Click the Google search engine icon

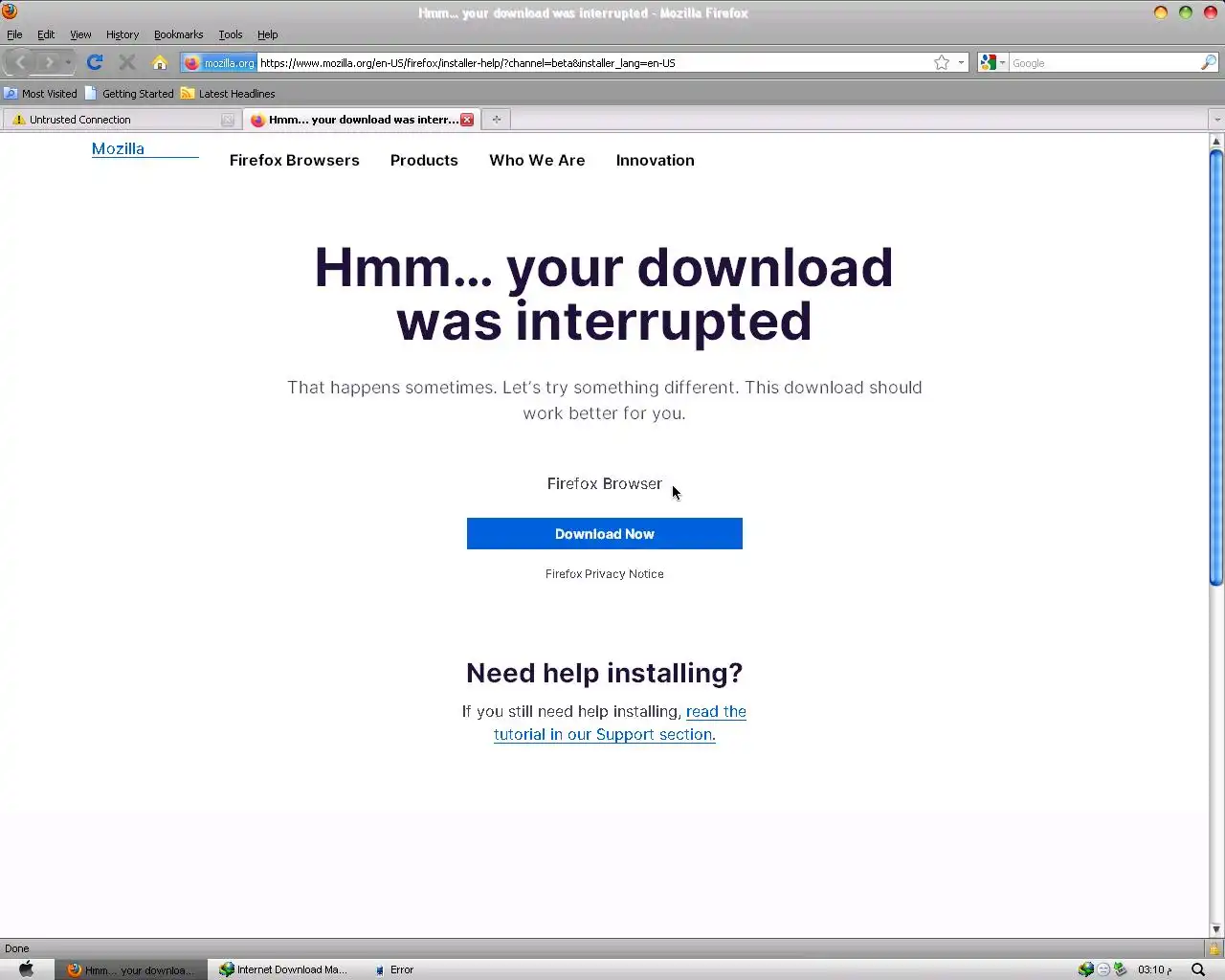988,62
